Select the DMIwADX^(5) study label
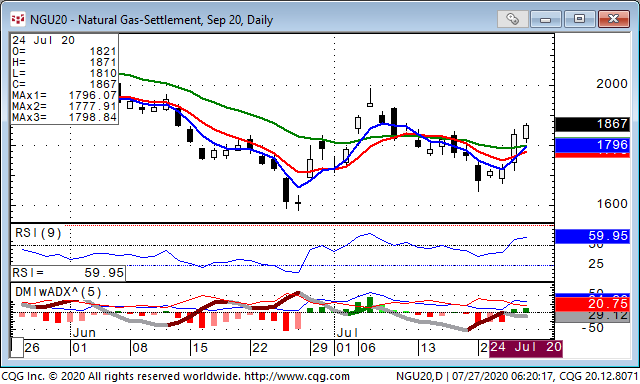 pyautogui.click(x=58, y=292)
